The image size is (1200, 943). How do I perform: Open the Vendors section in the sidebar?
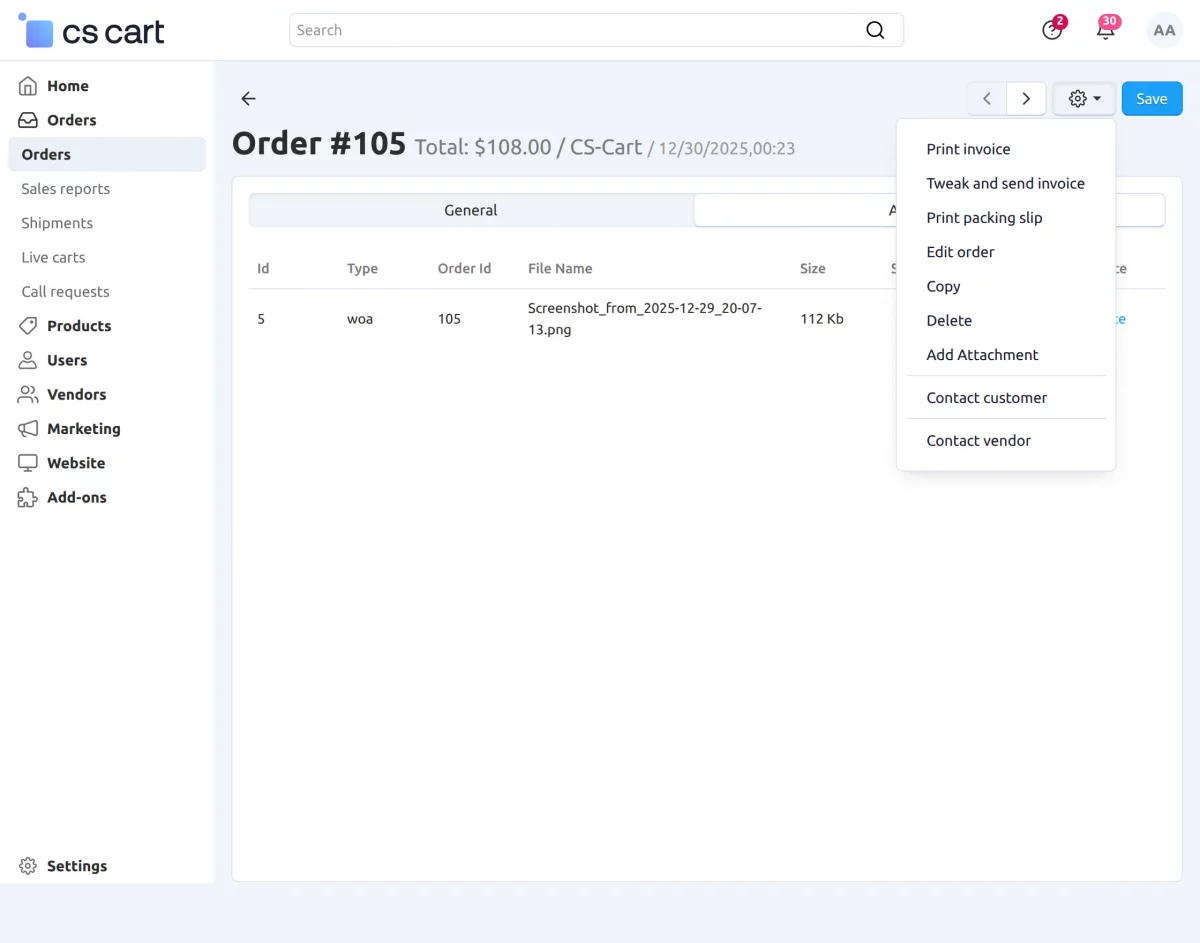(76, 394)
